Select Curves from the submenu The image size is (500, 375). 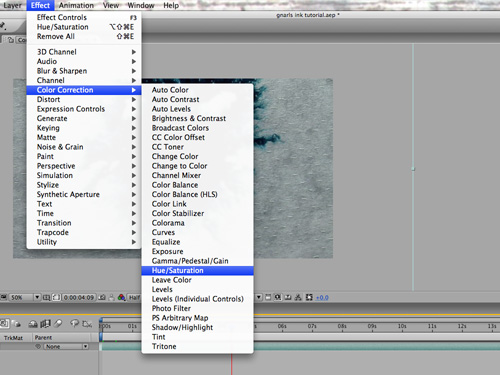(x=198, y=233)
